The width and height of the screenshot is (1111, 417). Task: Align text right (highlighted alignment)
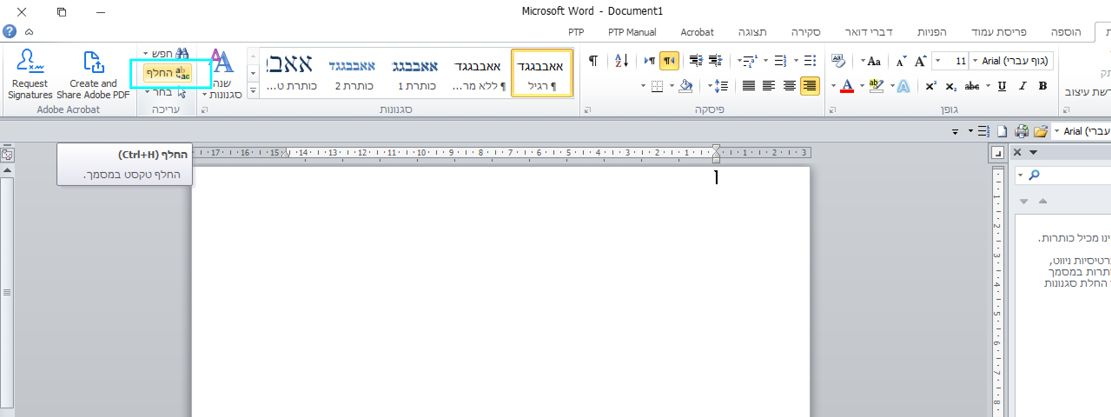(810, 86)
